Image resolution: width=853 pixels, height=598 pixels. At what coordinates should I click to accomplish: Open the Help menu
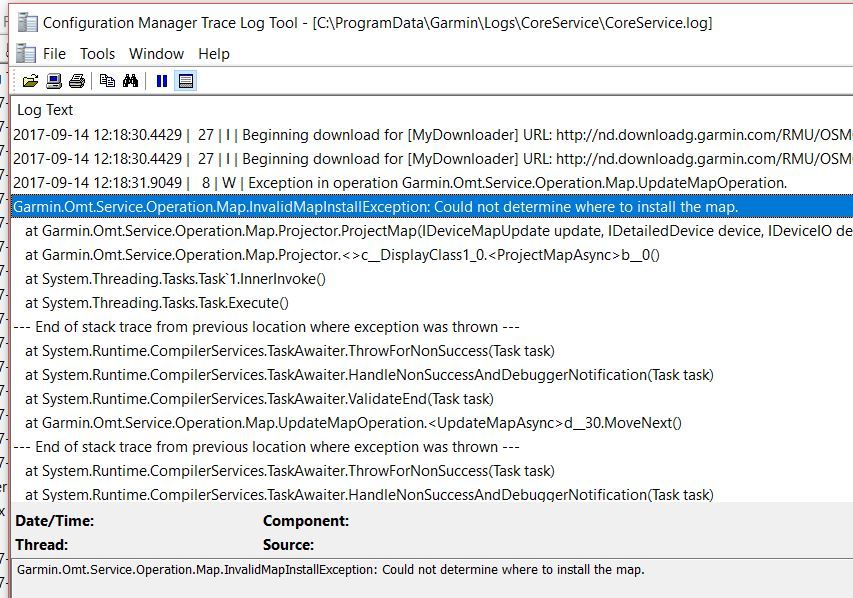pos(214,54)
